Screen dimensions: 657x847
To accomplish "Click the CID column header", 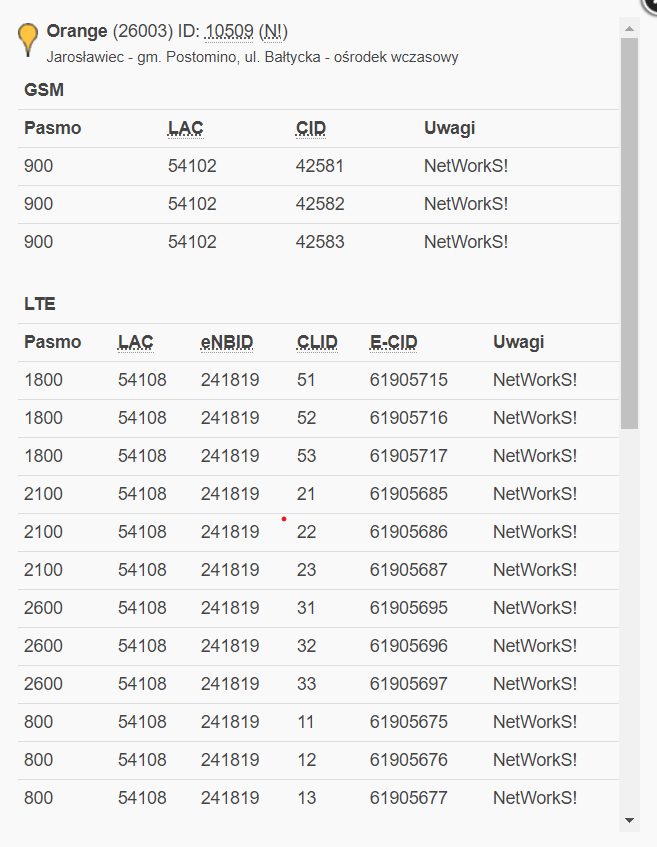I will (x=310, y=128).
